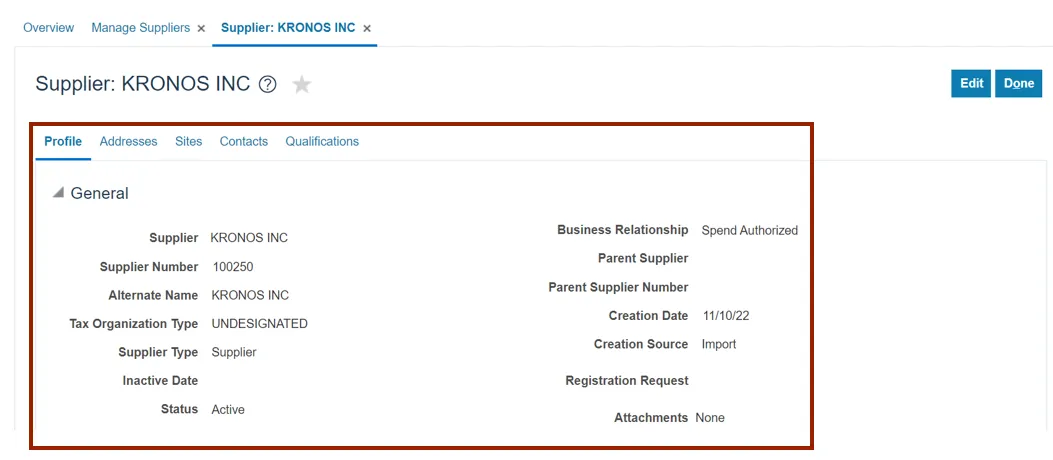Click the creation date 11/10/22
This screenshot has height=460, width=1053.
(725, 316)
